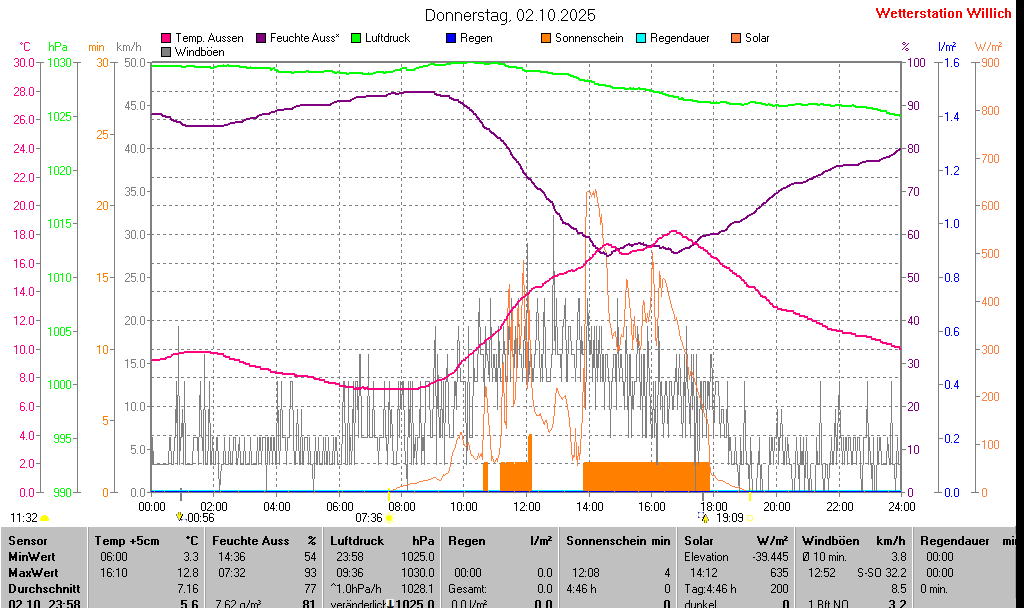1024x608 pixels.
Task: Click the sunset icon next to 19:09
Action: coord(750,518)
